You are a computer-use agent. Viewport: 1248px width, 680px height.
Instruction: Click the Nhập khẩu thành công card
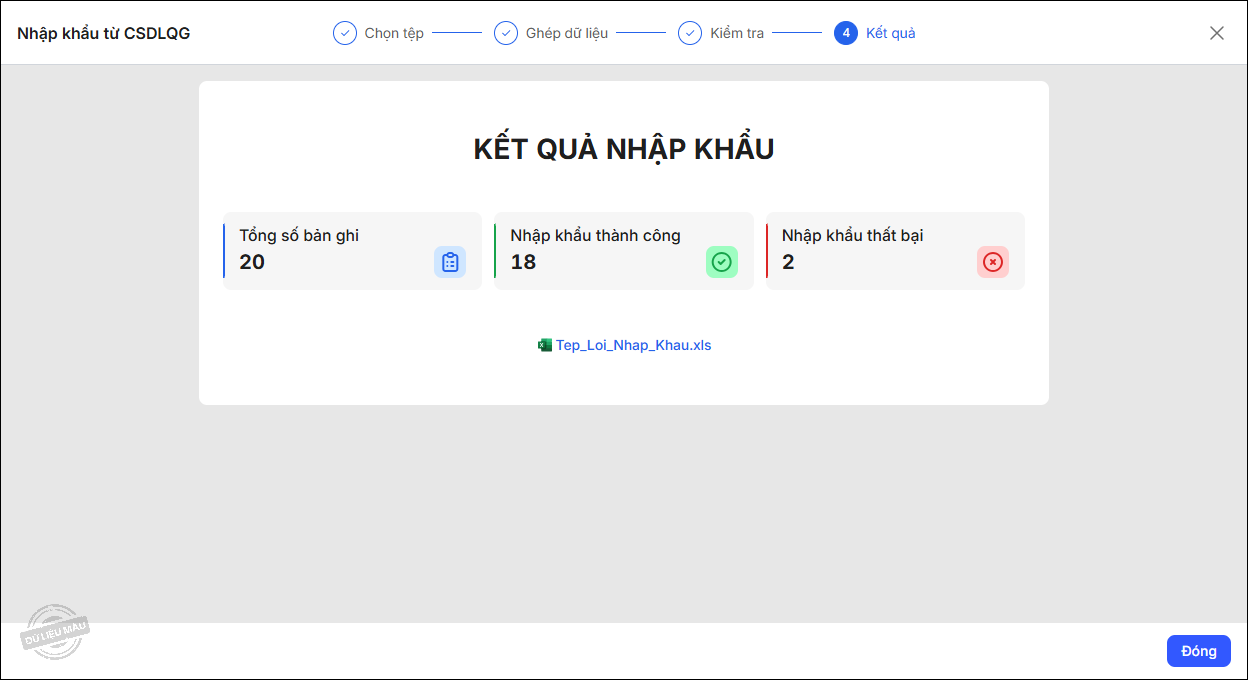pos(623,250)
